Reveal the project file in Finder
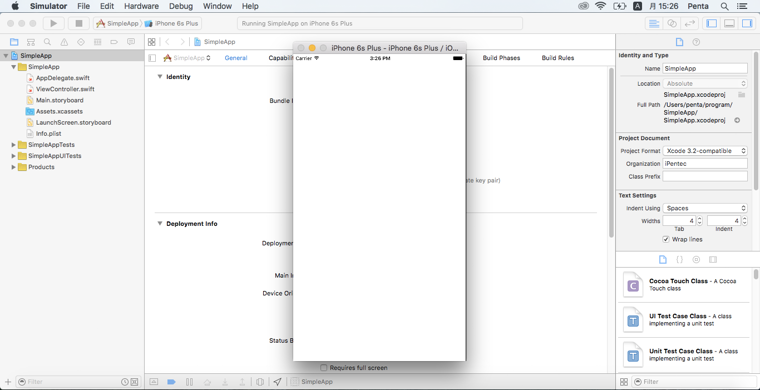 tap(737, 120)
